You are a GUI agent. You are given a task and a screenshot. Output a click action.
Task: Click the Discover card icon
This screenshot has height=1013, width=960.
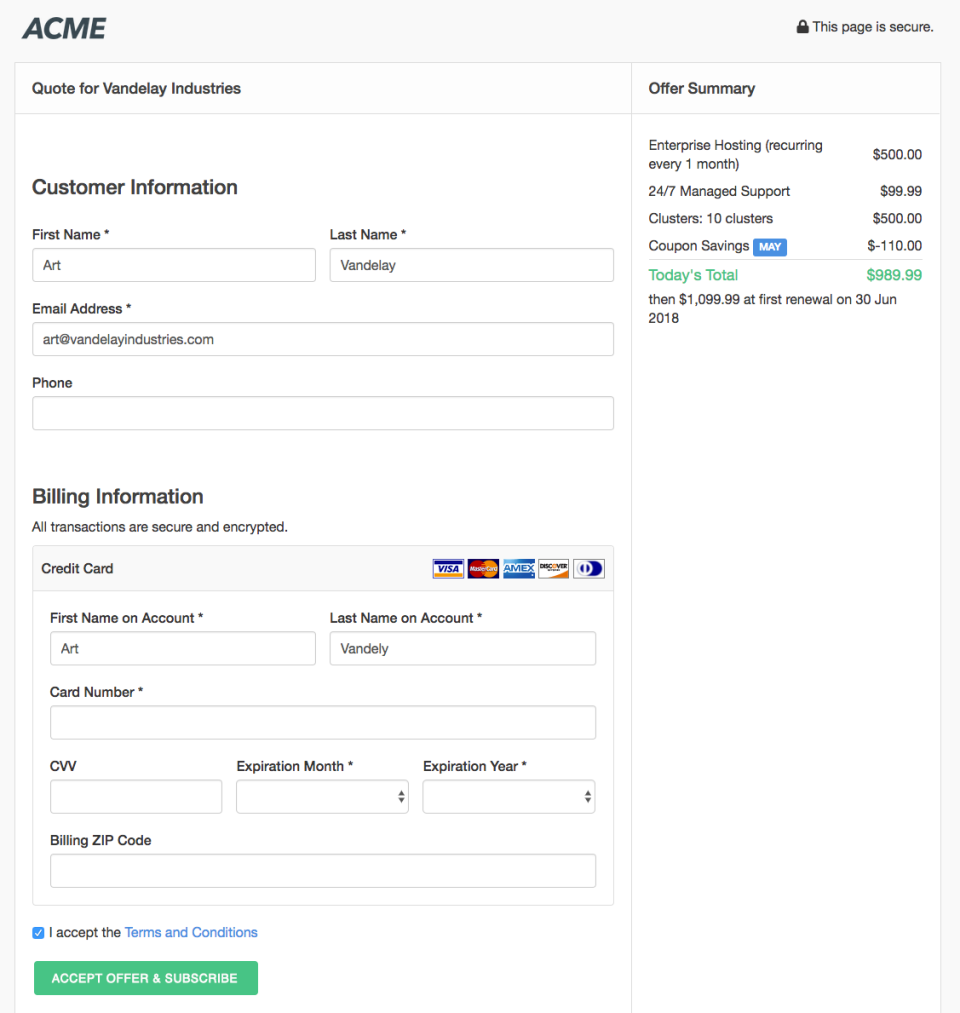[554, 569]
